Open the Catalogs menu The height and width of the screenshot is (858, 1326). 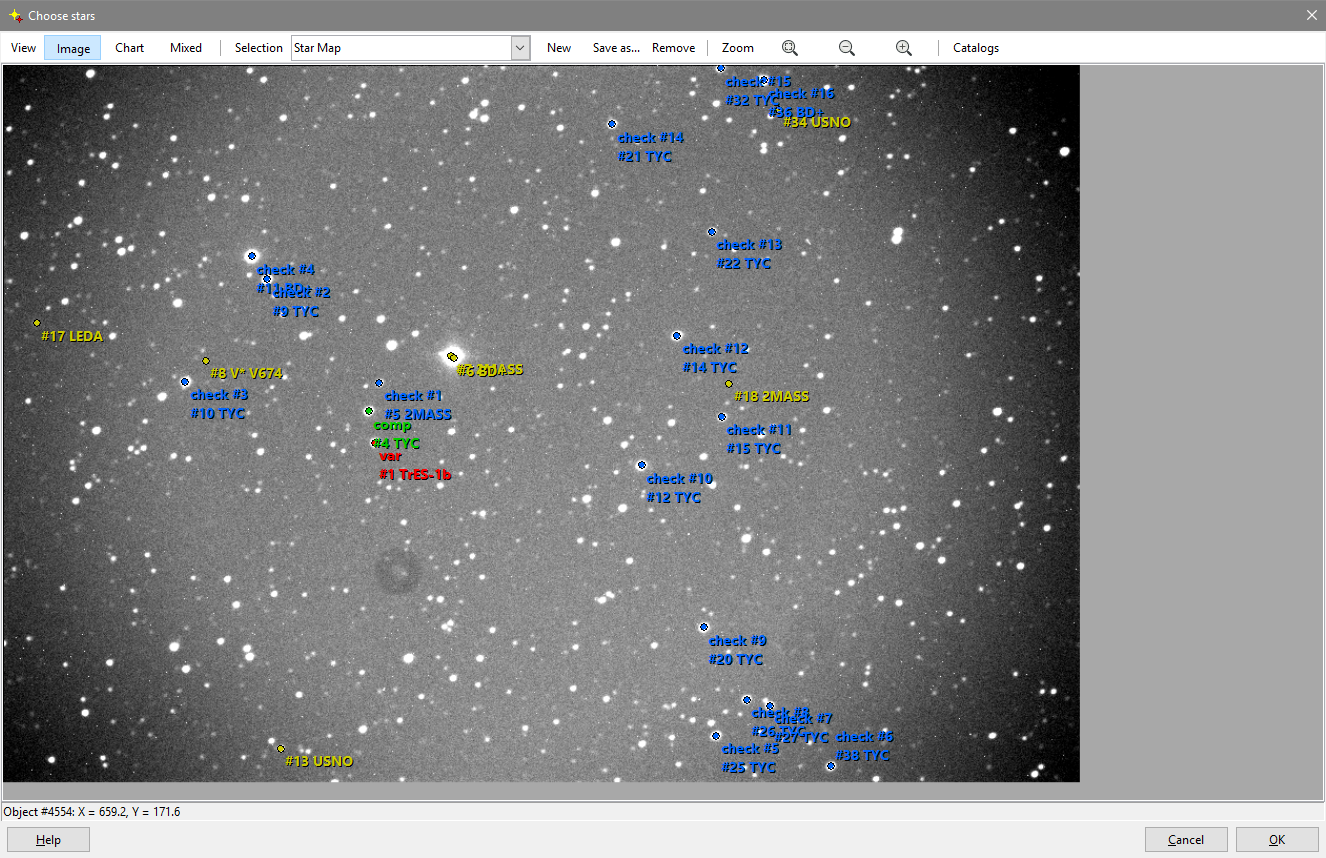976,48
